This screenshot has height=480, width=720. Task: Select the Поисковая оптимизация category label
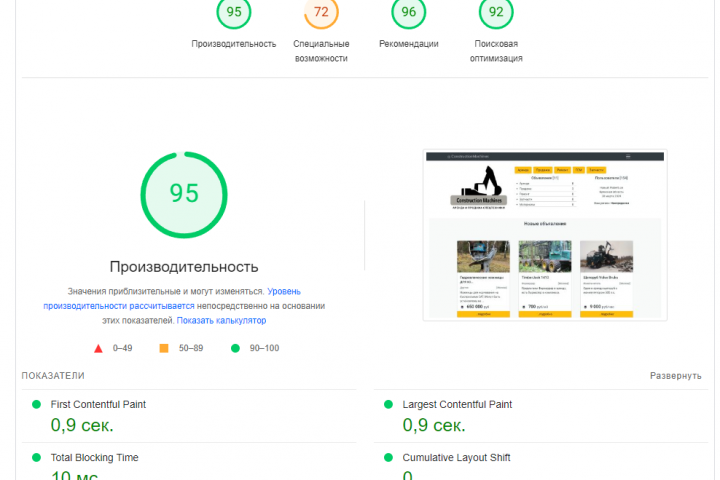pyautogui.click(x=496, y=51)
